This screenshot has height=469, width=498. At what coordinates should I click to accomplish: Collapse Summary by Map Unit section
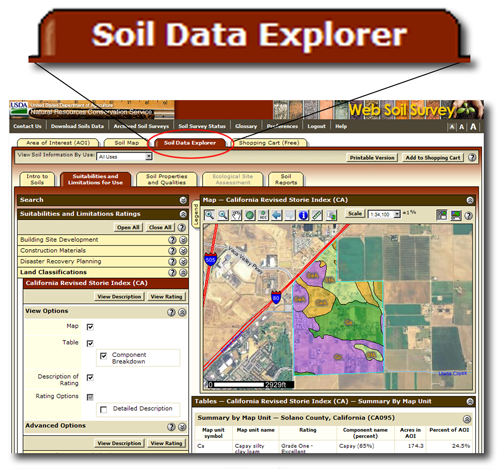(467, 419)
